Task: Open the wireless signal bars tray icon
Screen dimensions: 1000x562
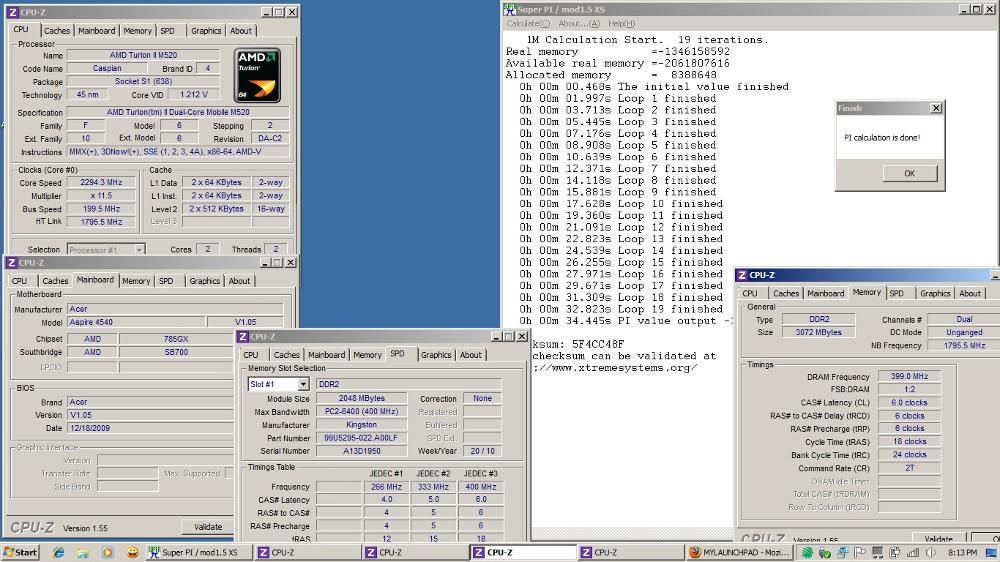Action: 913,552
